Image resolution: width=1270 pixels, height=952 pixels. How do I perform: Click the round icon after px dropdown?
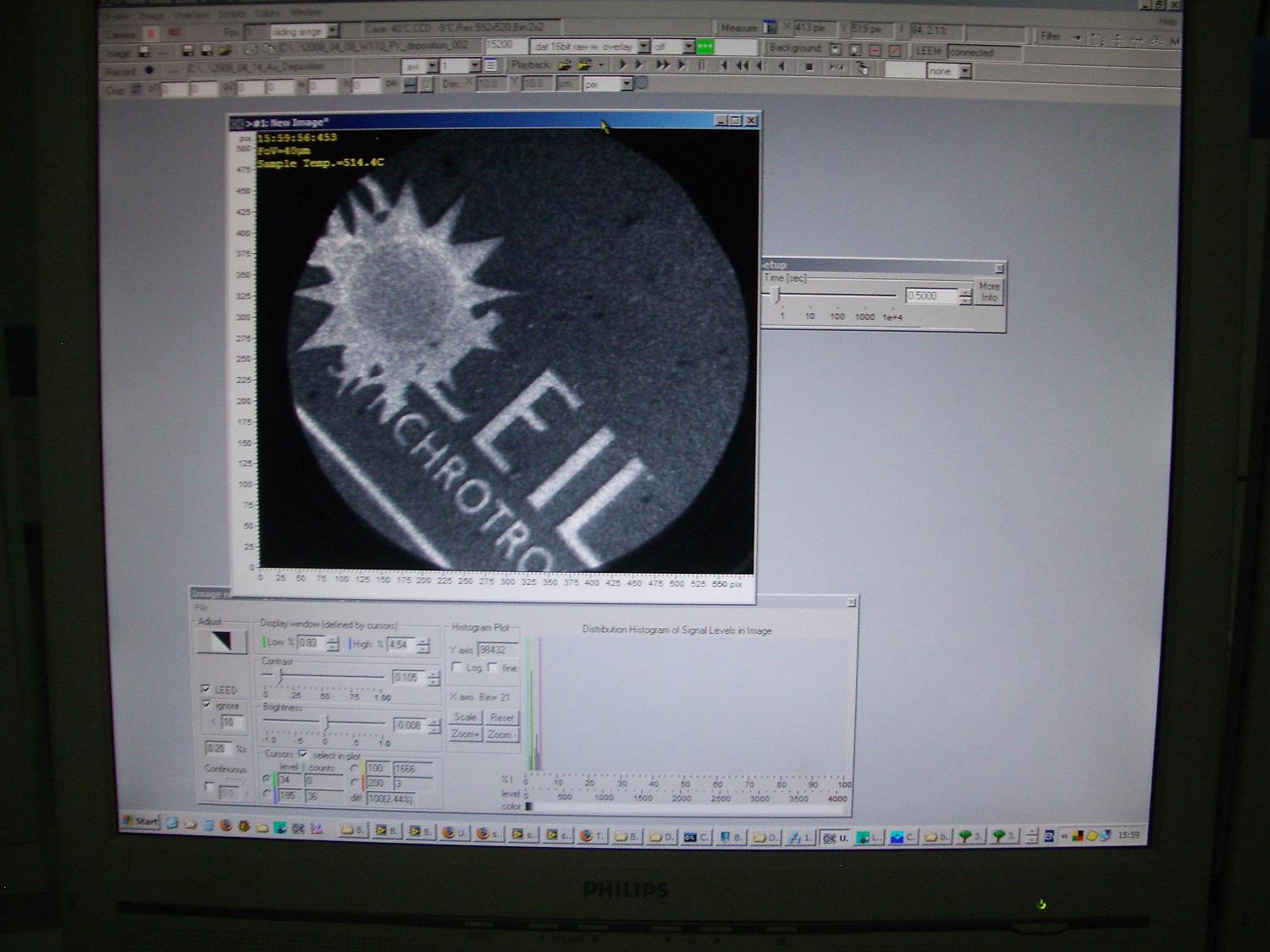(641, 82)
